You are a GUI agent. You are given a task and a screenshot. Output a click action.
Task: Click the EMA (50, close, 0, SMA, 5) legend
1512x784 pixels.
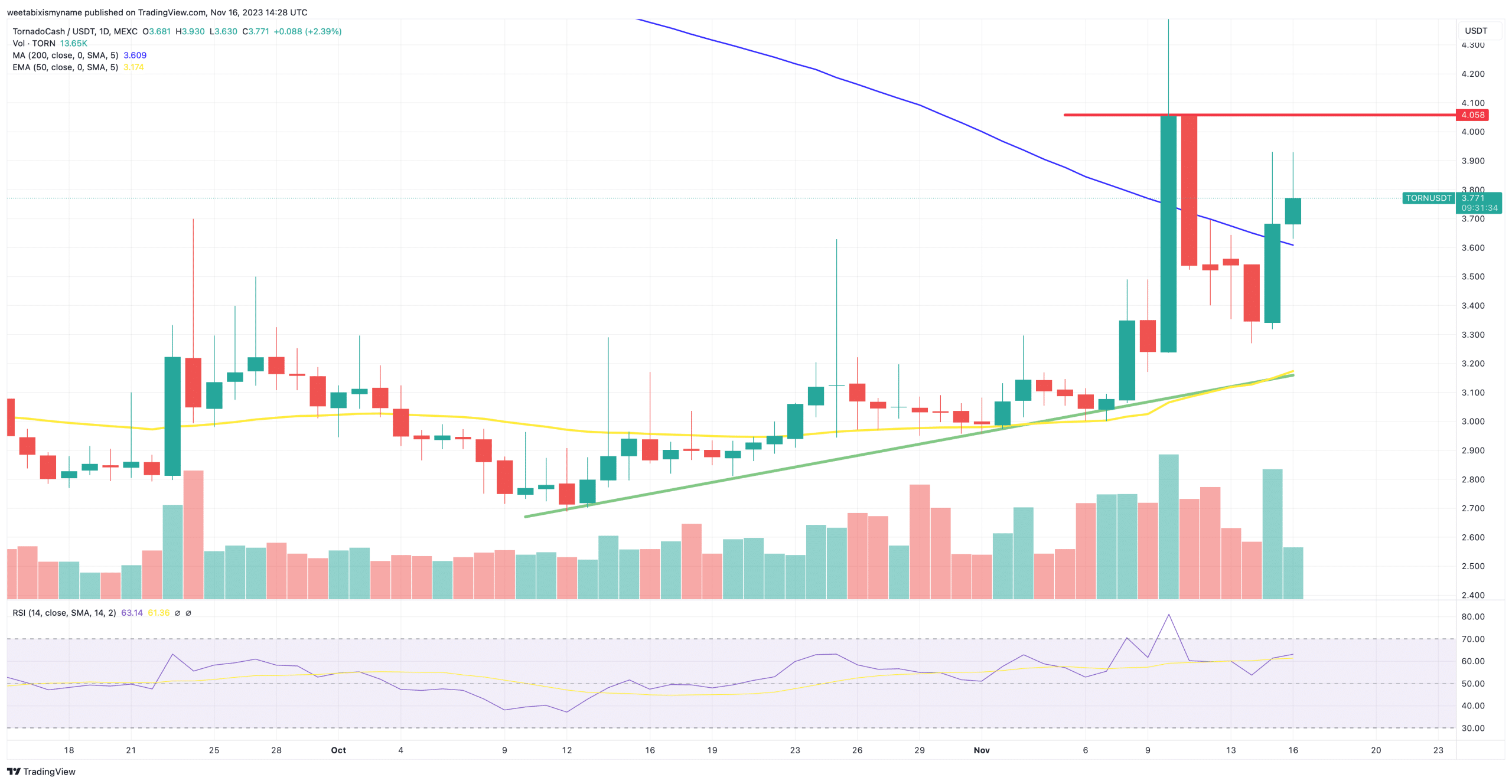coord(65,67)
